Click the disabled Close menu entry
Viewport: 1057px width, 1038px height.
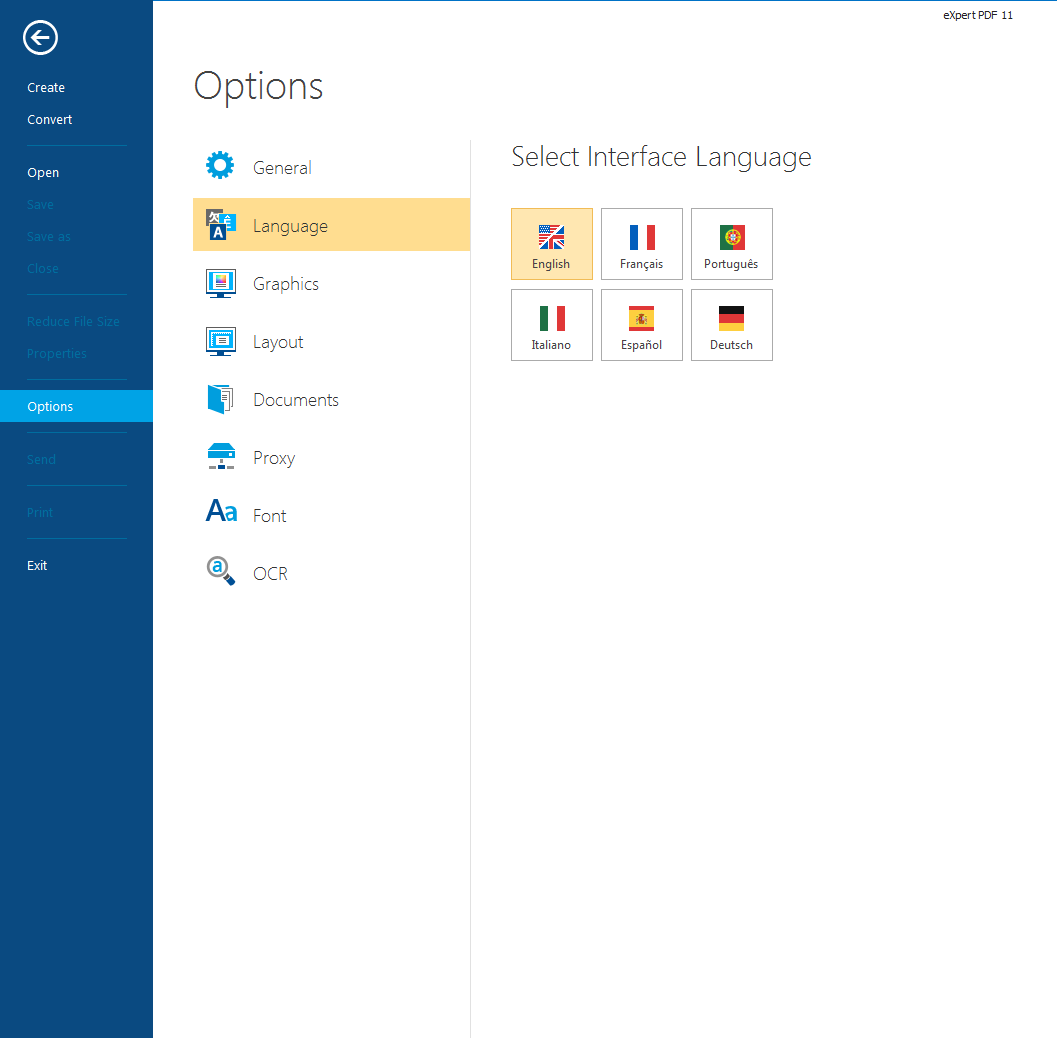point(42,268)
